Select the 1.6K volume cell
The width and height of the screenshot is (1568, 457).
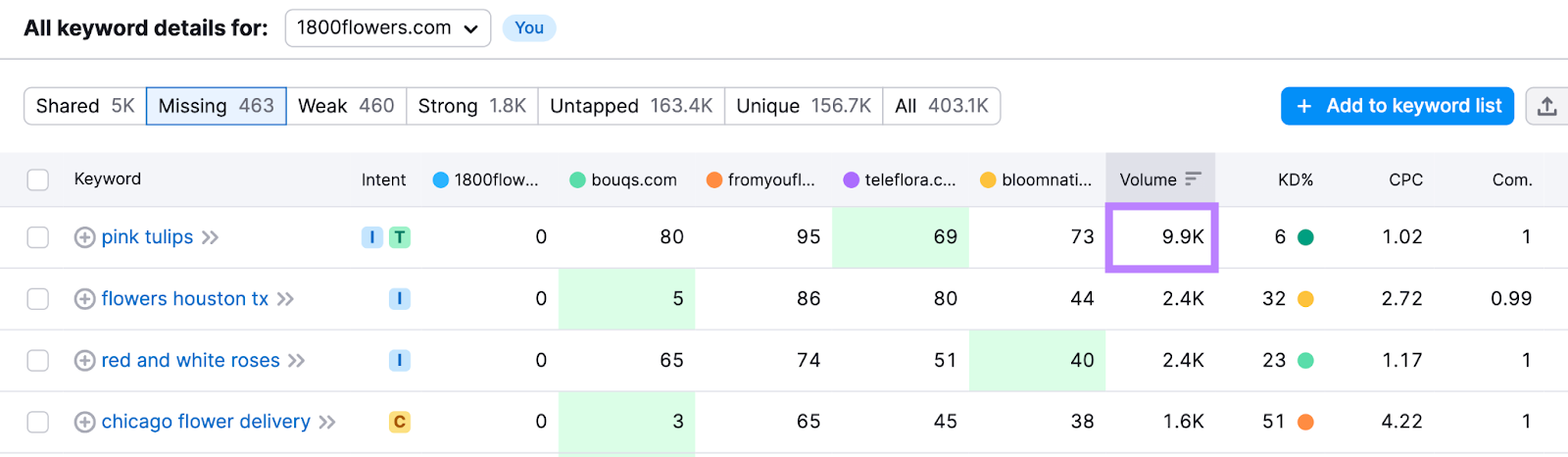click(1183, 422)
